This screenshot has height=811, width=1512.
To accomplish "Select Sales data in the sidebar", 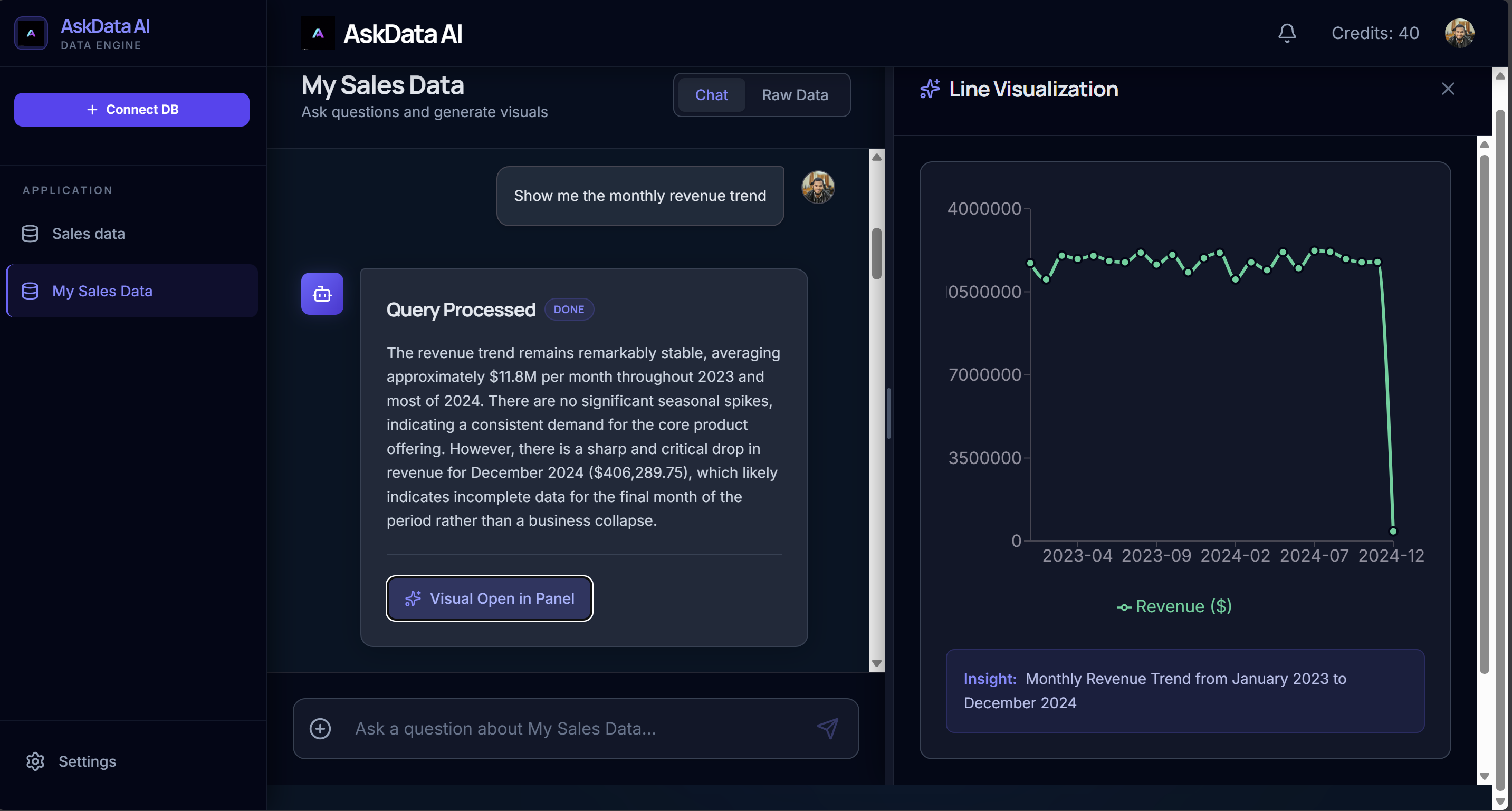I will pyautogui.click(x=132, y=234).
